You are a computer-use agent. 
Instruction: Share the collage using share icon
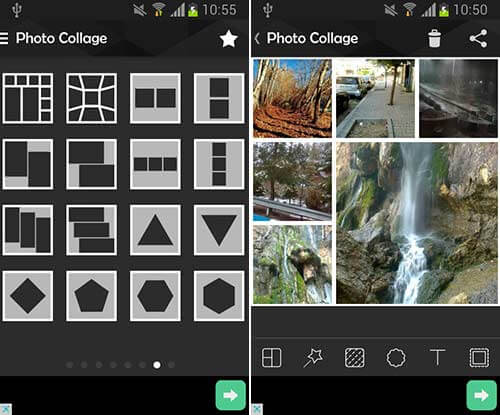479,38
